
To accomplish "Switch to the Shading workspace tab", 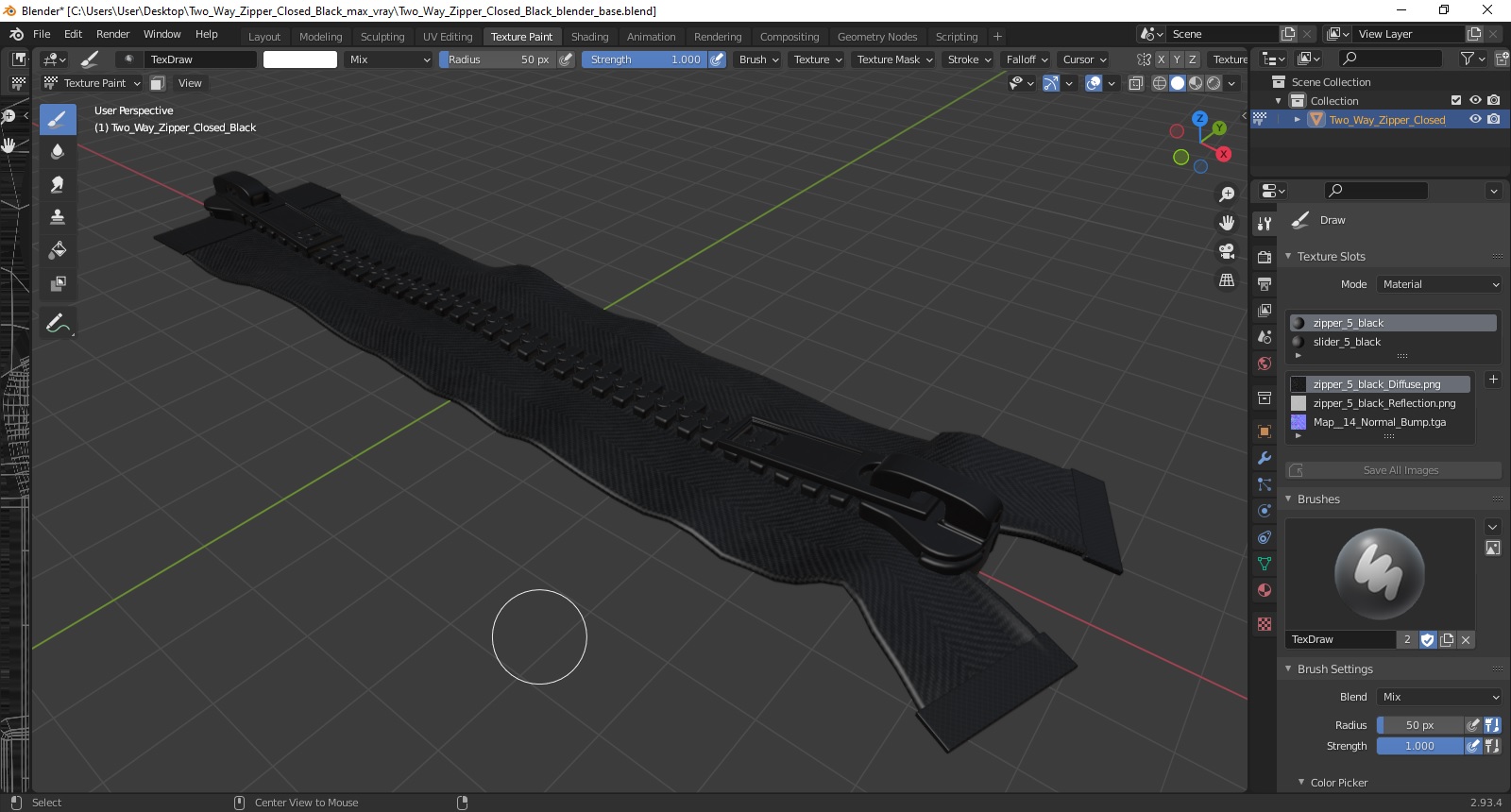I will tap(589, 37).
